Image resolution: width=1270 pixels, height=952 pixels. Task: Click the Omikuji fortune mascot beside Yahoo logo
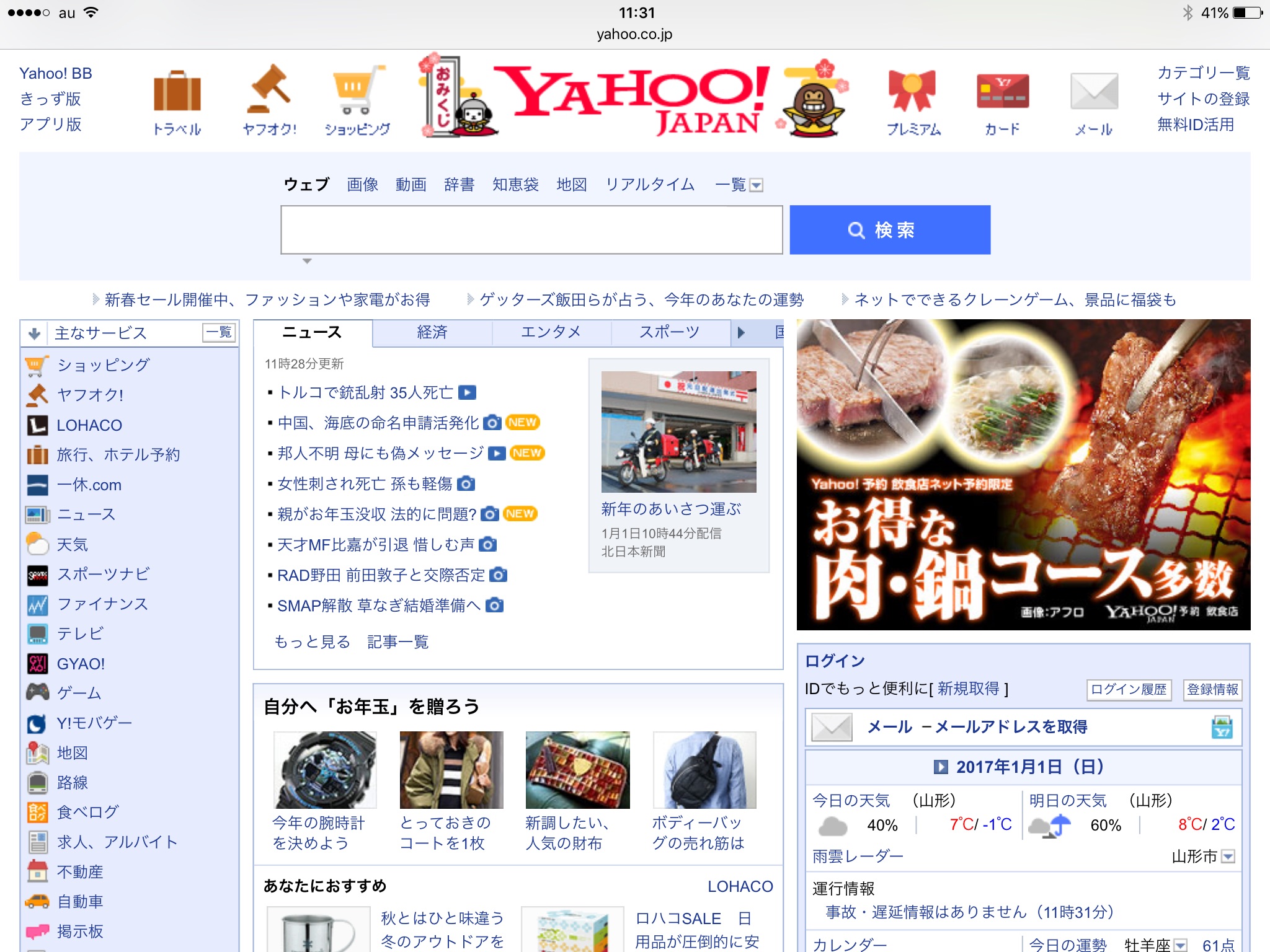click(459, 96)
